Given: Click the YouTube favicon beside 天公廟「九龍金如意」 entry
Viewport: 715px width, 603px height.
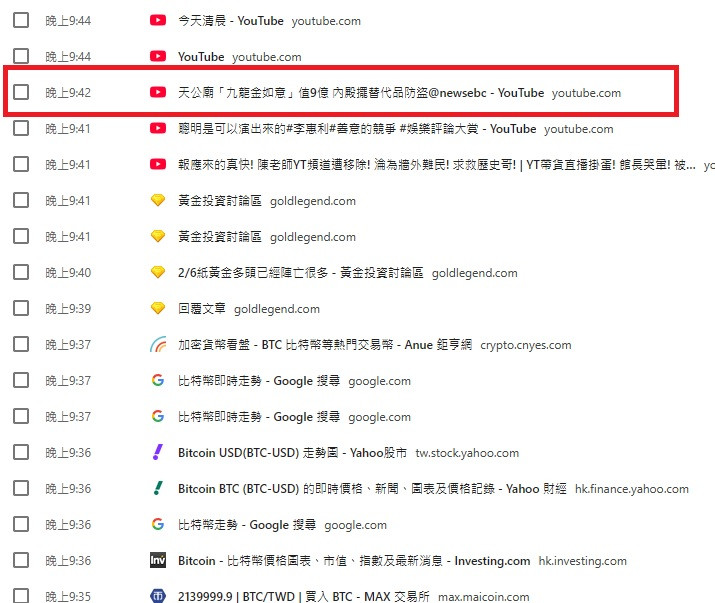Looking at the screenshot, I should 158,92.
